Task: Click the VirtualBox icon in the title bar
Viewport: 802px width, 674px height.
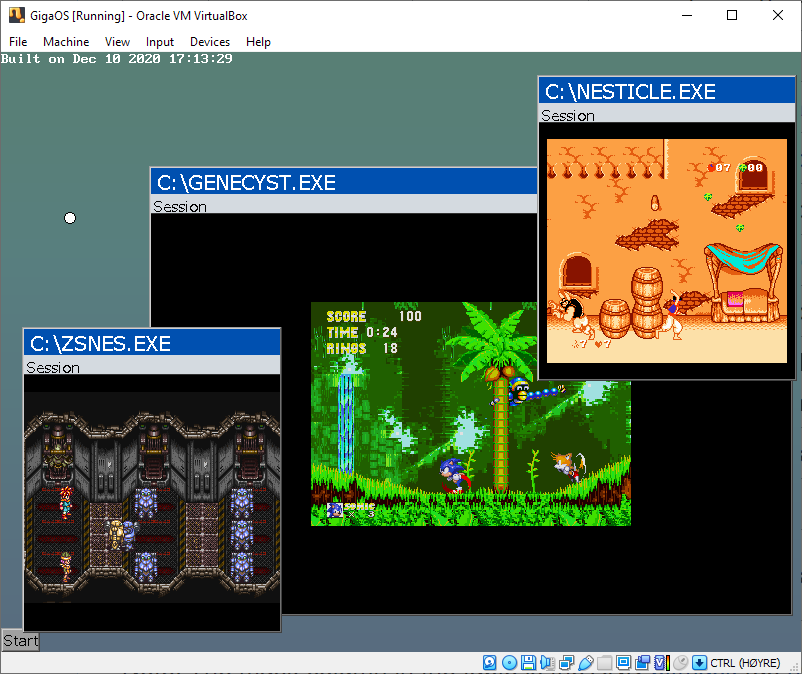Action: pyautogui.click(x=16, y=15)
